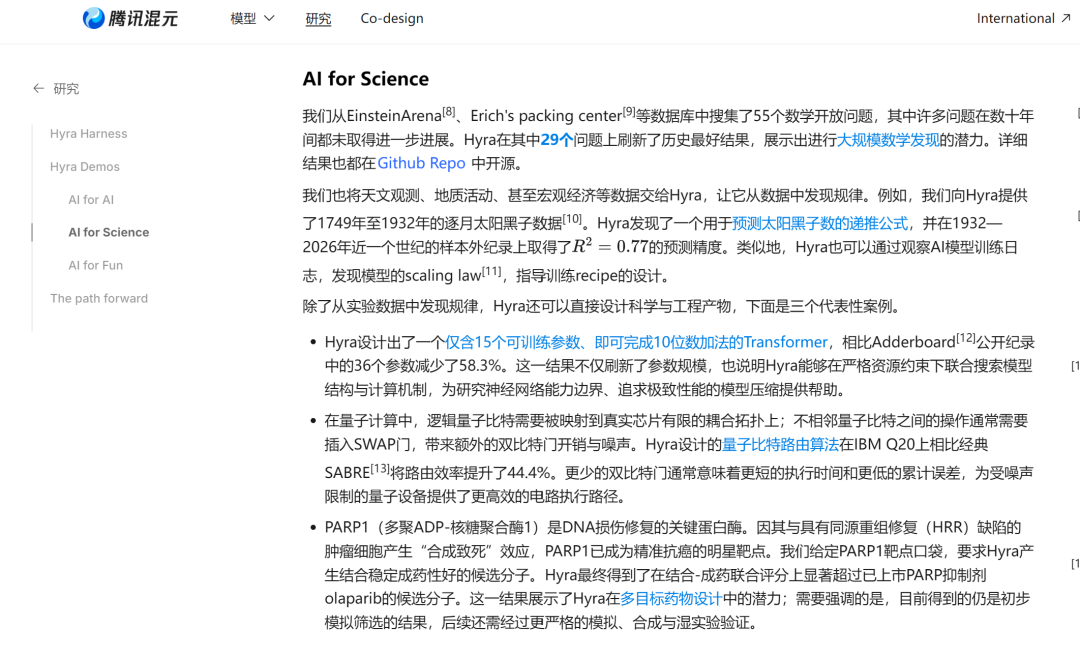
Task: Open the 15-parameter Transformer link
Action: coord(636,342)
